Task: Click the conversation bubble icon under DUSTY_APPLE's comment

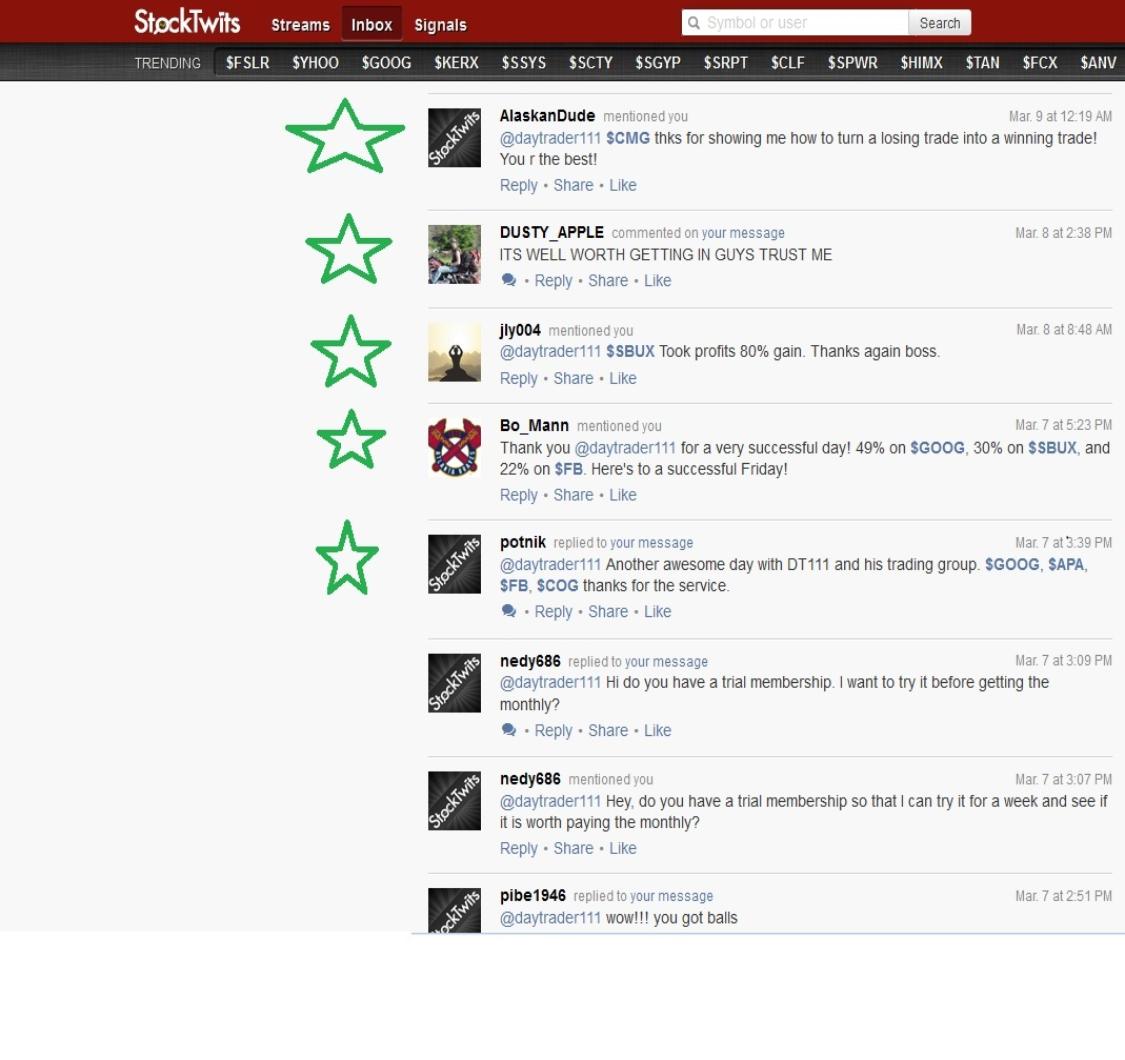Action: [x=509, y=281]
